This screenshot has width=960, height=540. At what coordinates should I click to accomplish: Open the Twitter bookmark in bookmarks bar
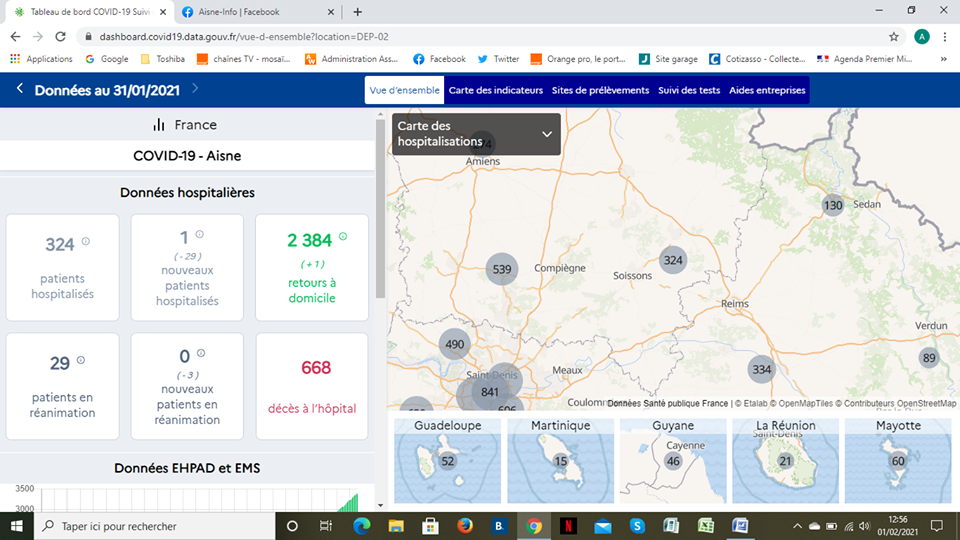pyautogui.click(x=498, y=59)
